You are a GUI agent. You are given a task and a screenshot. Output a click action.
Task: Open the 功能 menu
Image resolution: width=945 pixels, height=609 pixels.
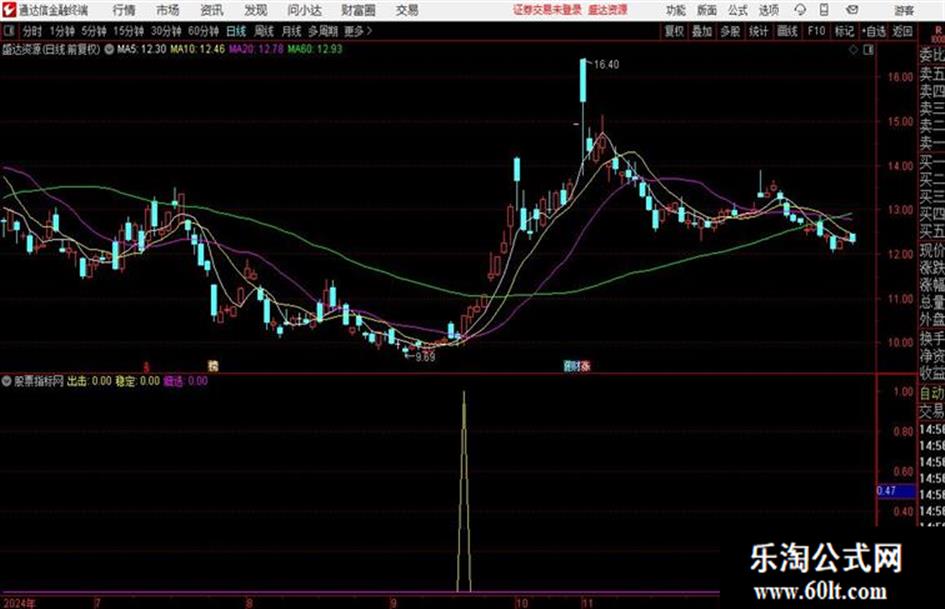click(676, 10)
